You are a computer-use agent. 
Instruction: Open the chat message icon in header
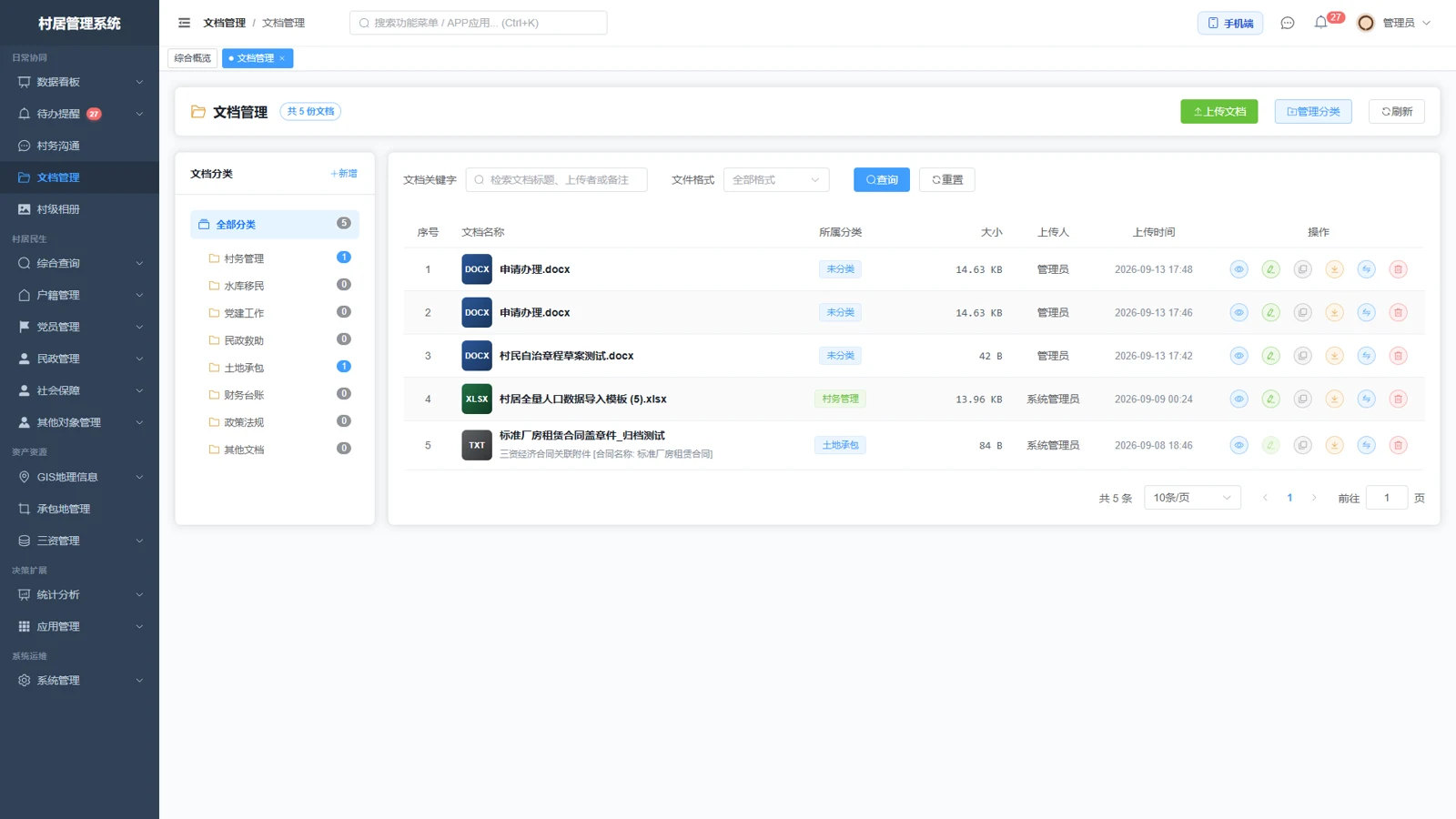1287,23
